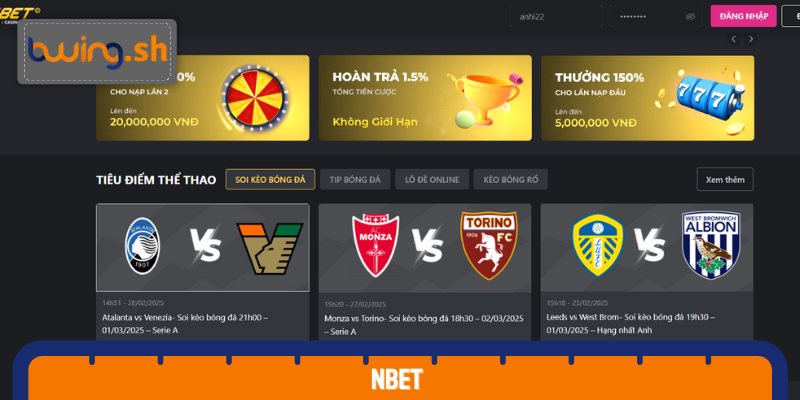Click the Leeds United club crest
Screen dimensions: 800x400
[x=597, y=245]
